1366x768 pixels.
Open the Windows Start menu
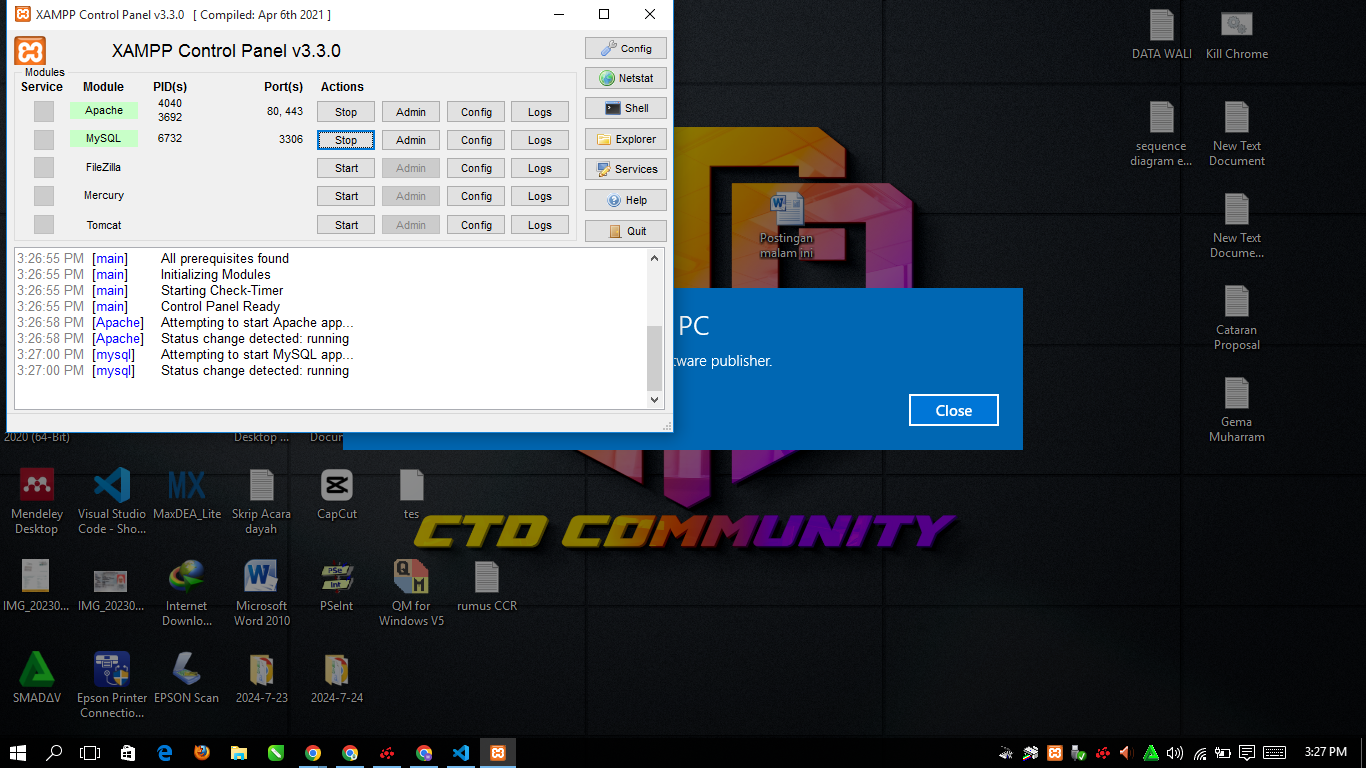(x=18, y=753)
